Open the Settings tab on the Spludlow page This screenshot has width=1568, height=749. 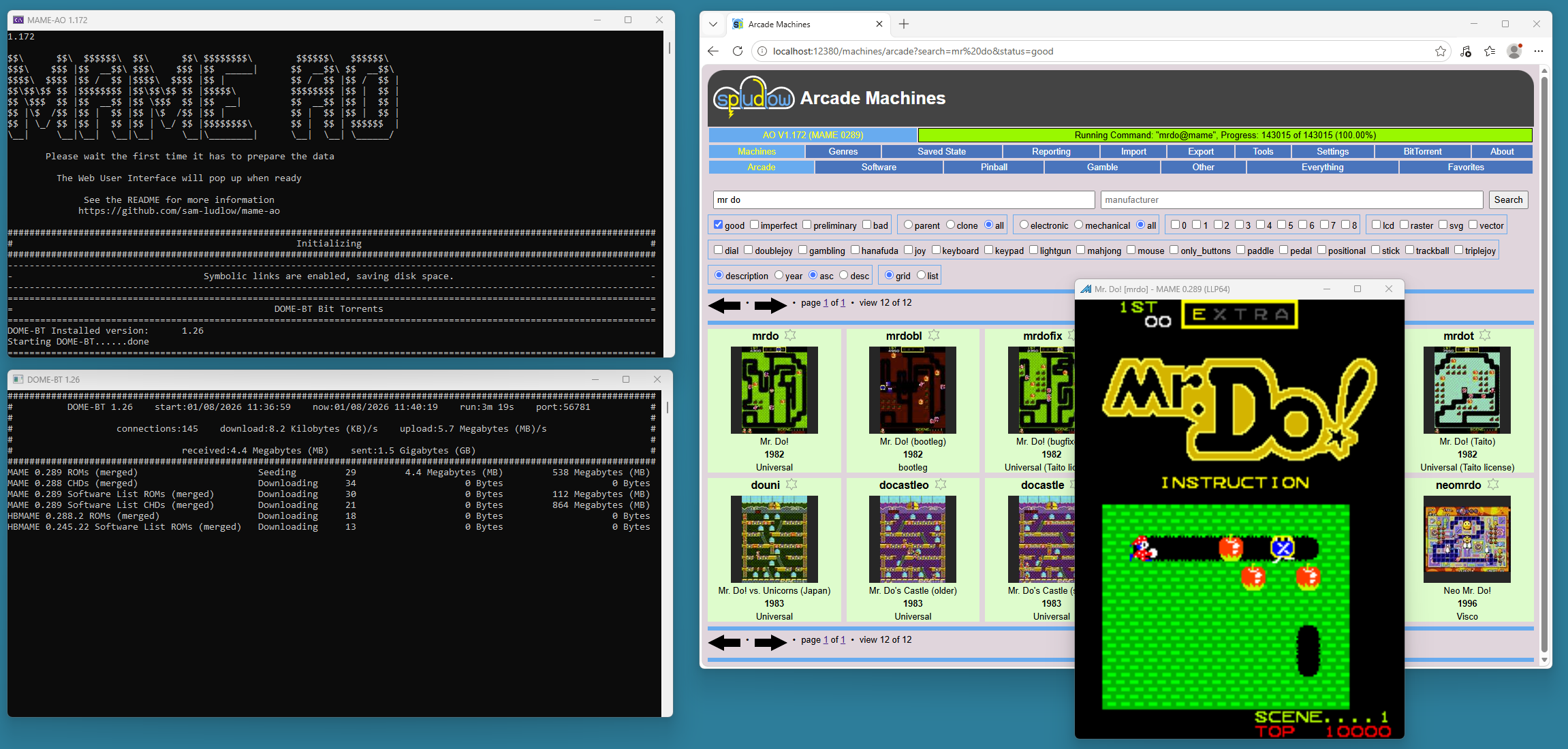(x=1332, y=152)
